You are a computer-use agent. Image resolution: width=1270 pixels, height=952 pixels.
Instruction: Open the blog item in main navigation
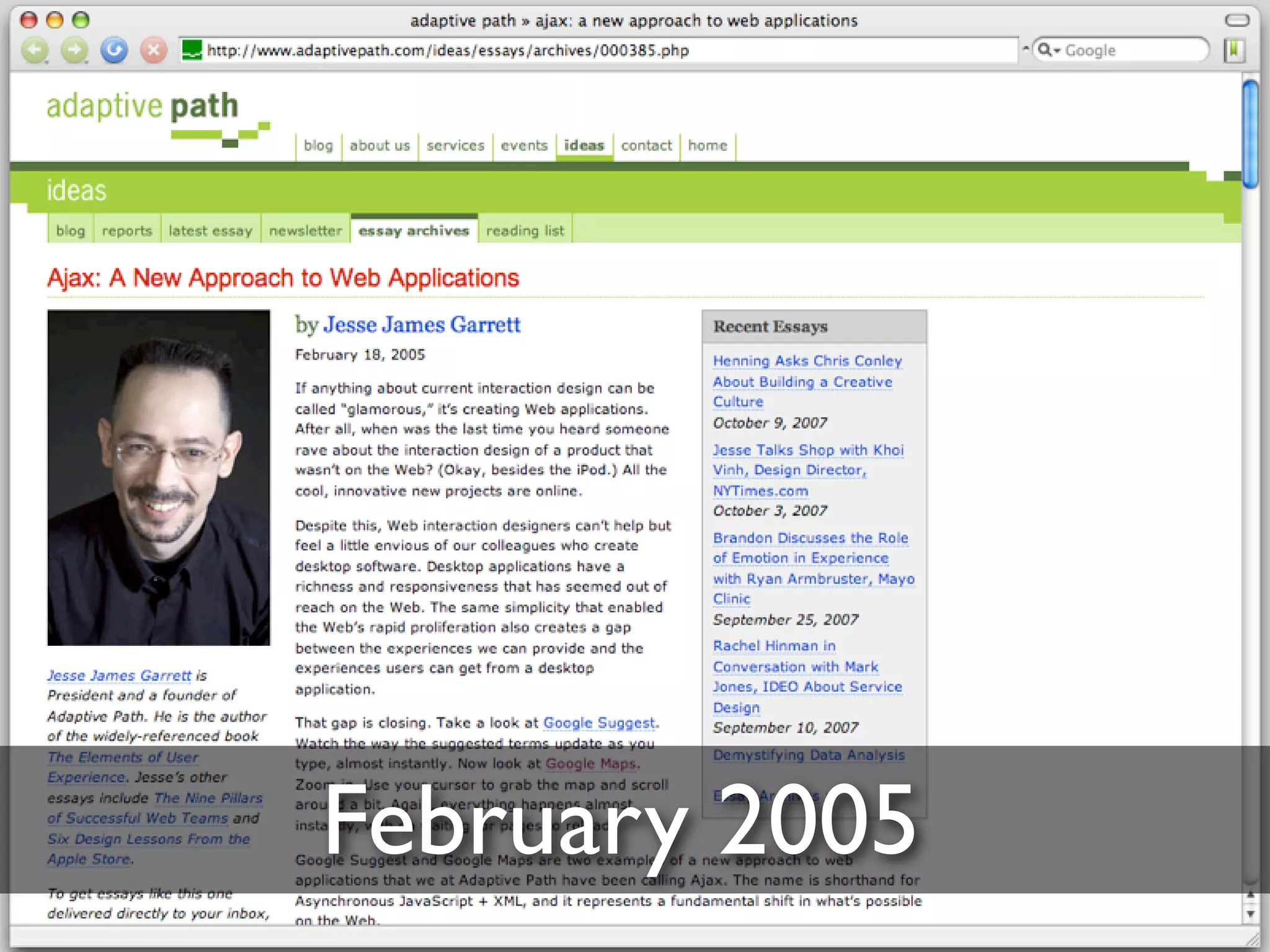point(318,146)
